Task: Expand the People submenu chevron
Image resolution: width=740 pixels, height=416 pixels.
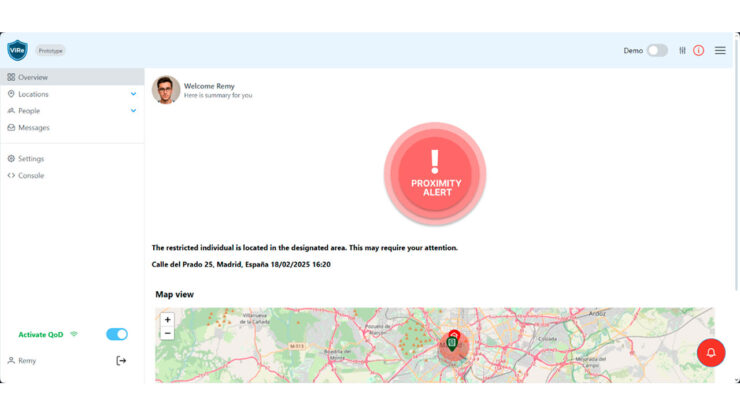Action: (133, 111)
